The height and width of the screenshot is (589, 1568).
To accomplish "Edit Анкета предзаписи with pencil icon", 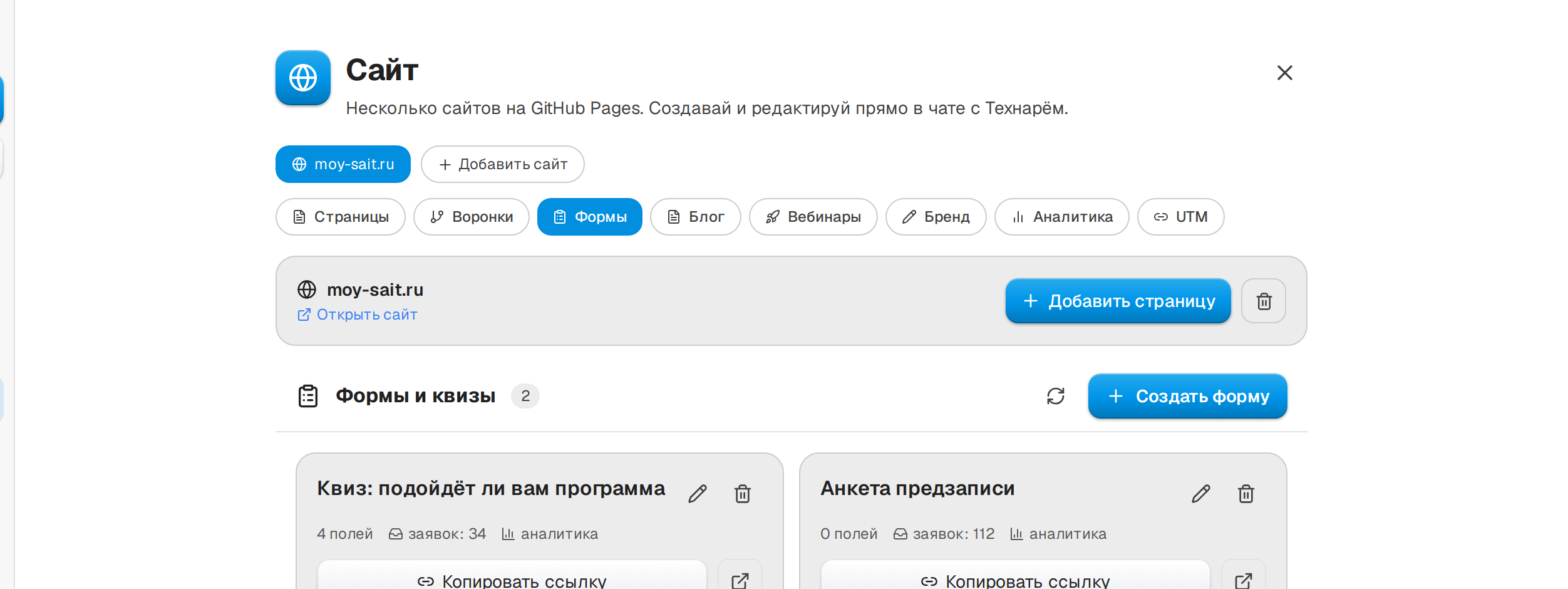I will (1200, 494).
